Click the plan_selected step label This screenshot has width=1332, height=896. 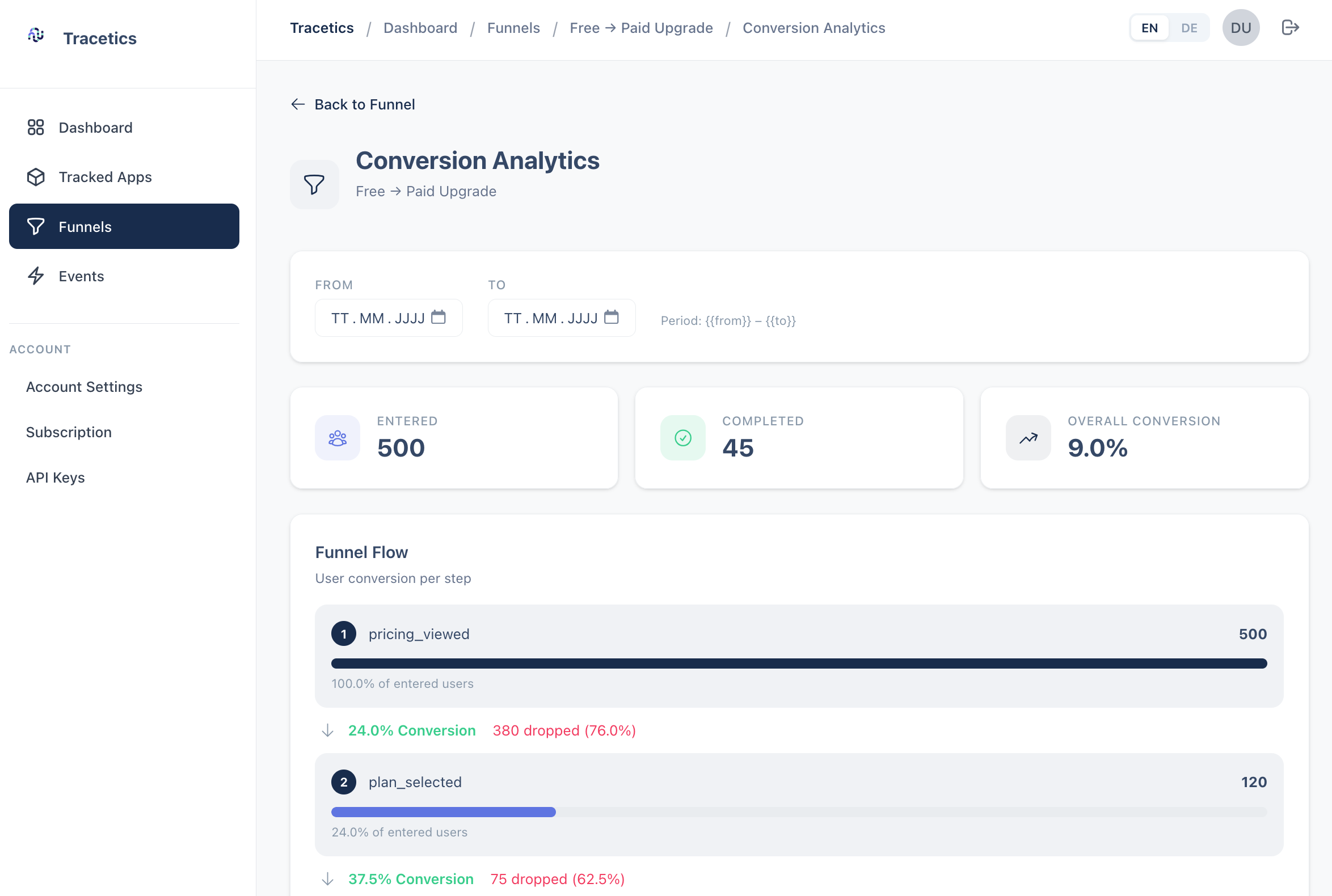coord(415,781)
